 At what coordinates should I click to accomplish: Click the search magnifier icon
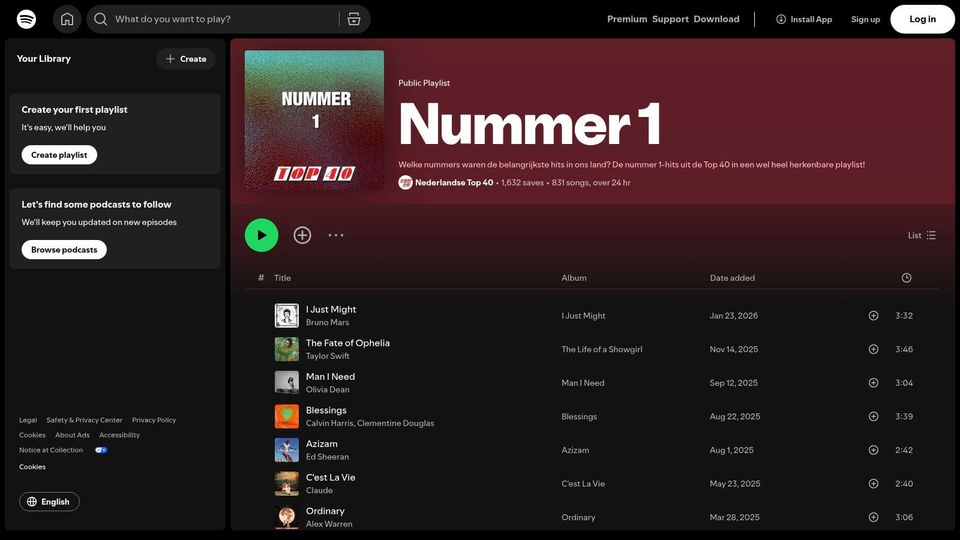pyautogui.click(x=100, y=19)
